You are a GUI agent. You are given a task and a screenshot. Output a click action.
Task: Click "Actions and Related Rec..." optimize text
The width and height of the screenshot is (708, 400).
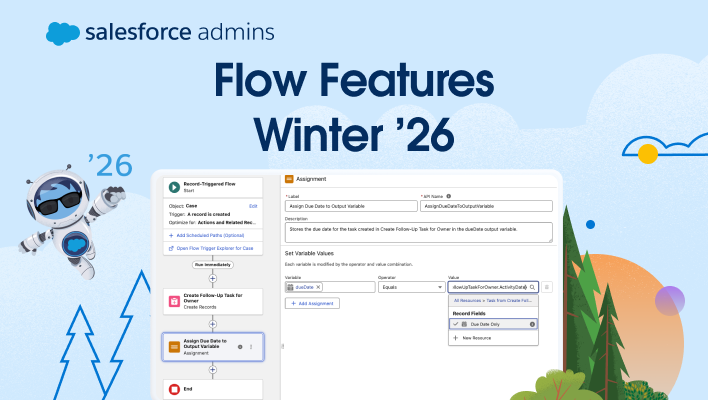(227, 223)
